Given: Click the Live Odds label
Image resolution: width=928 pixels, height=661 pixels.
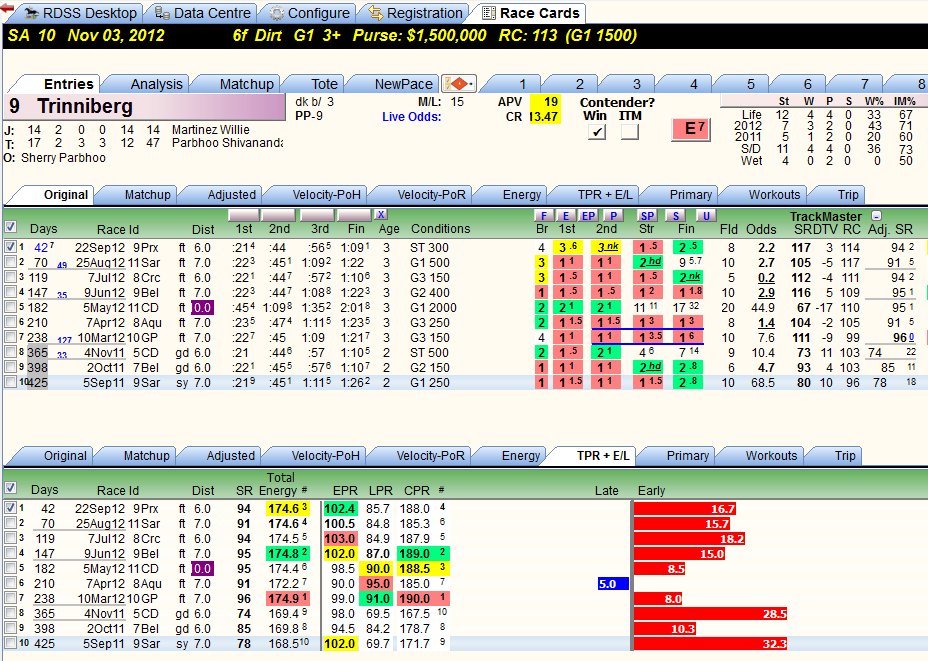Looking at the screenshot, I should coord(411,117).
